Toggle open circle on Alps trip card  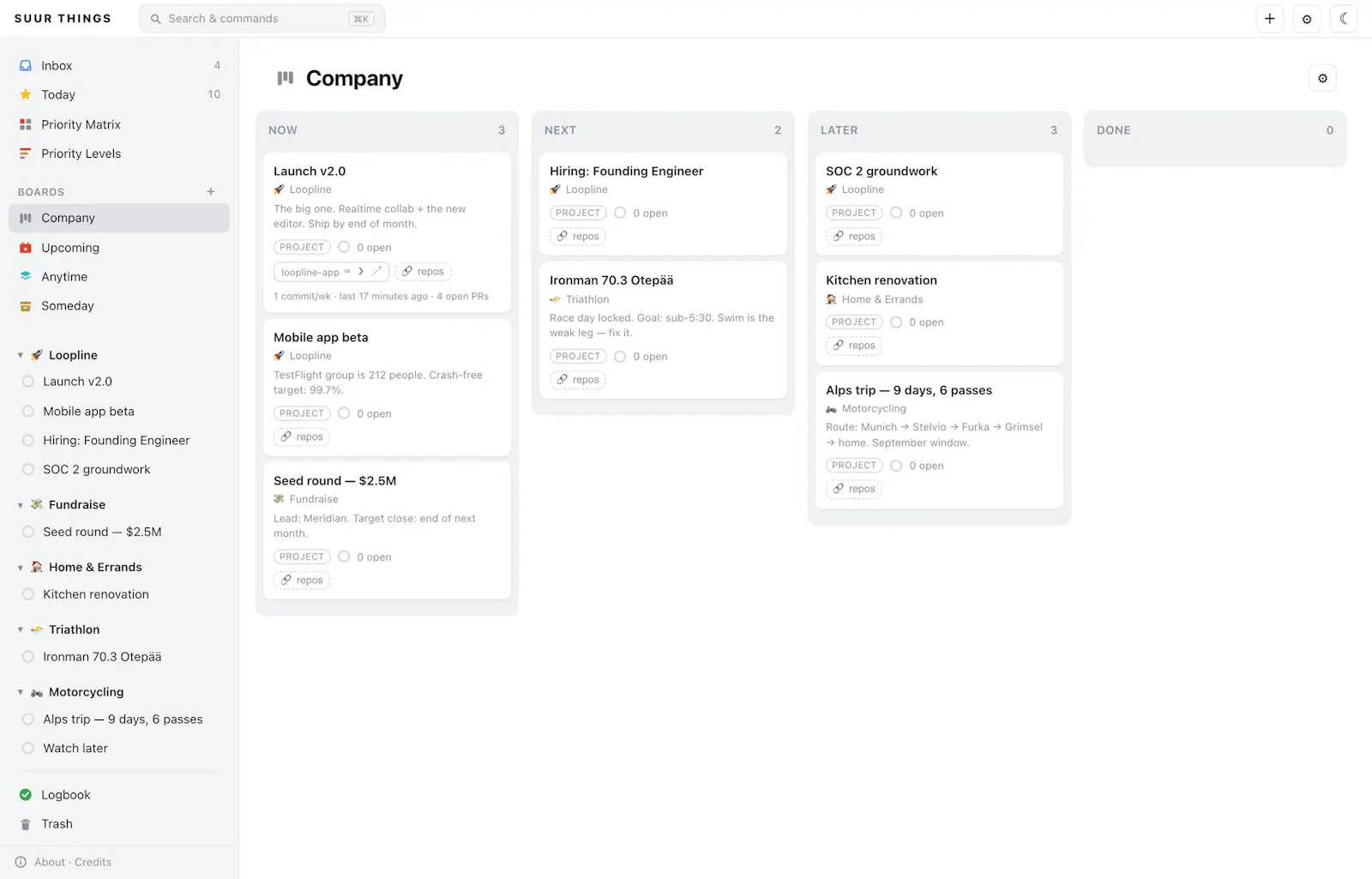[x=896, y=466]
